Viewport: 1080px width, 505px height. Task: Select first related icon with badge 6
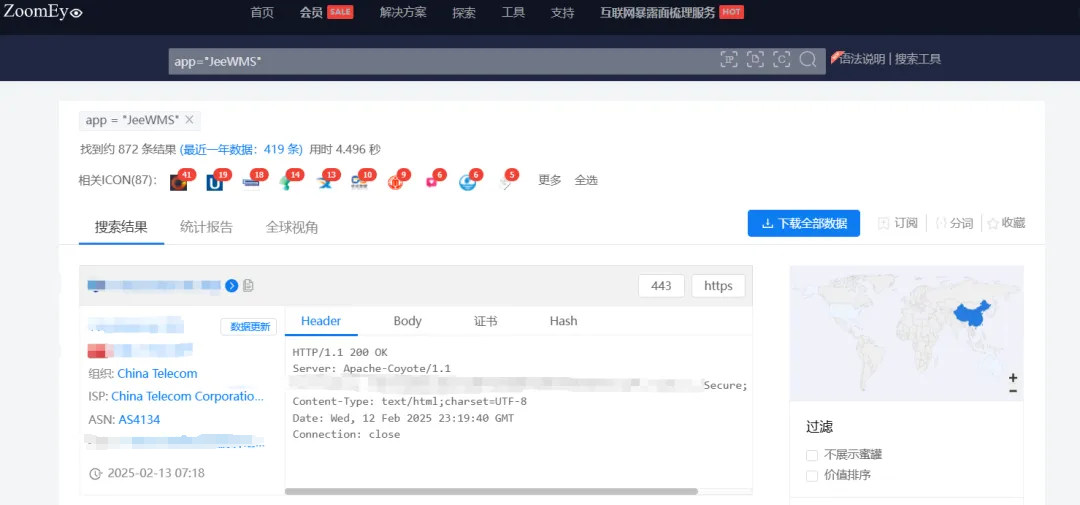point(432,182)
